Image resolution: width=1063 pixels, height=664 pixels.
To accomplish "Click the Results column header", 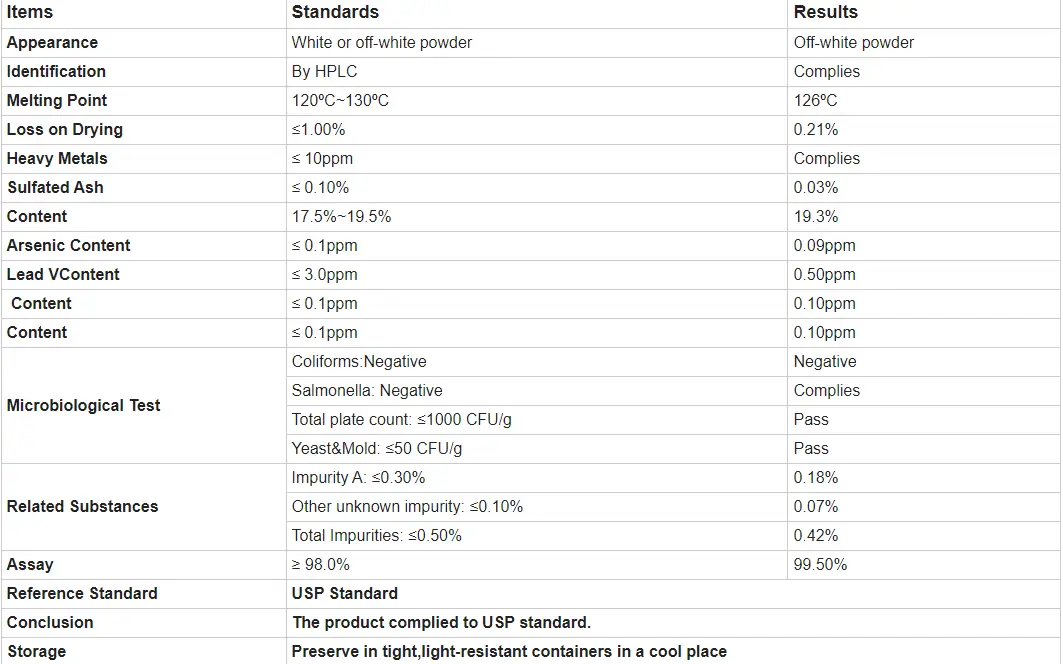I will (826, 13).
